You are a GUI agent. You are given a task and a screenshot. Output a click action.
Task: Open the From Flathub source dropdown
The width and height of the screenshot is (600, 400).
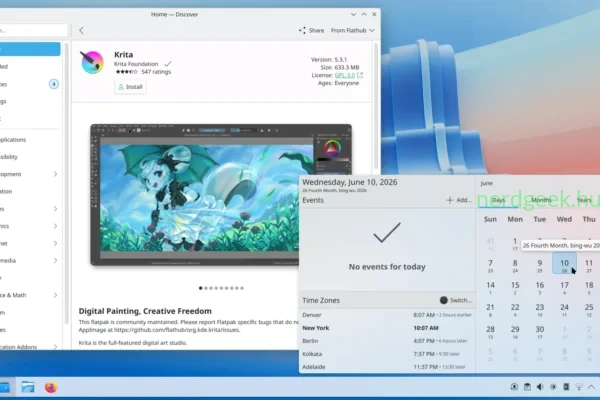pos(352,30)
